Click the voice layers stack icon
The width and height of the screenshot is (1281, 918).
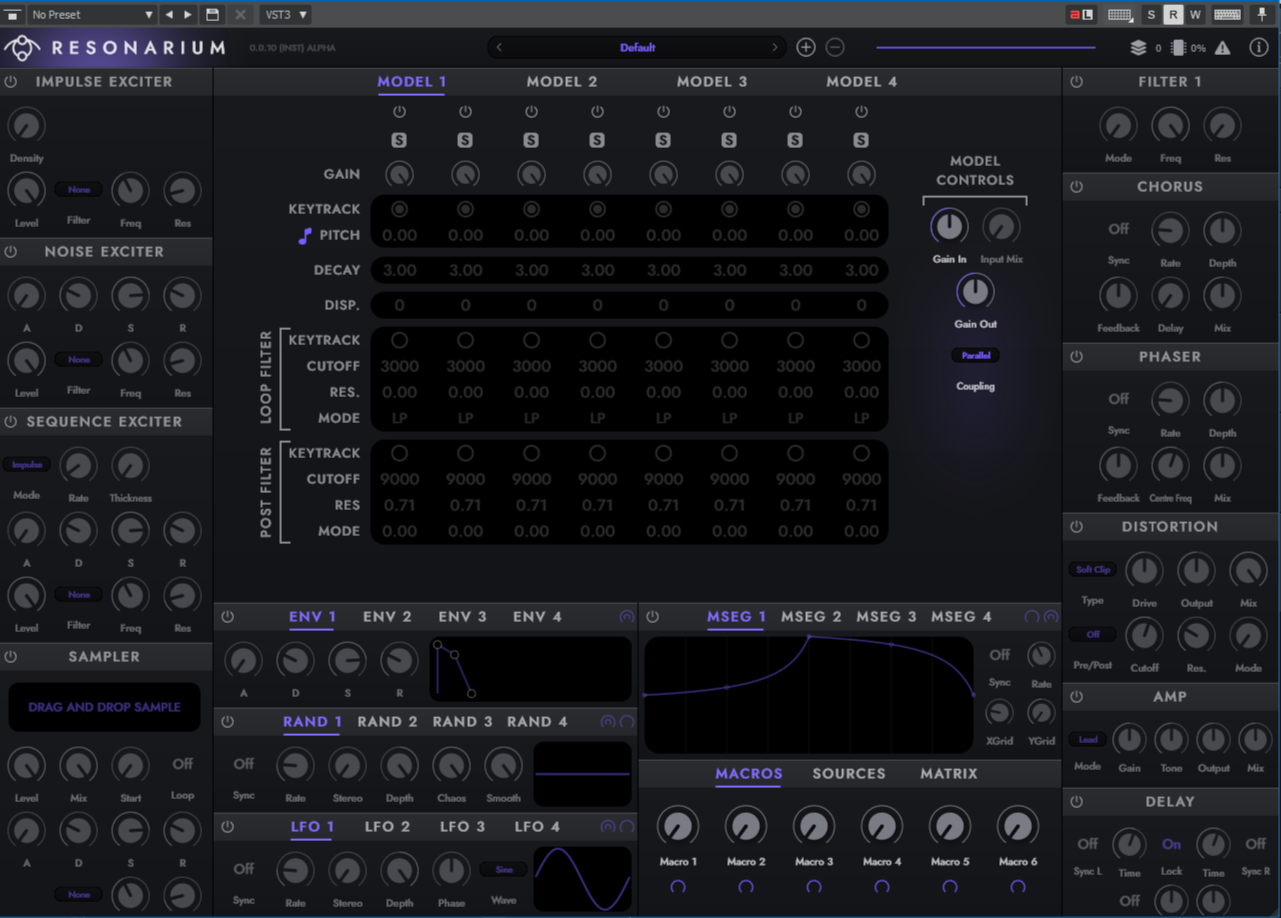click(1138, 48)
